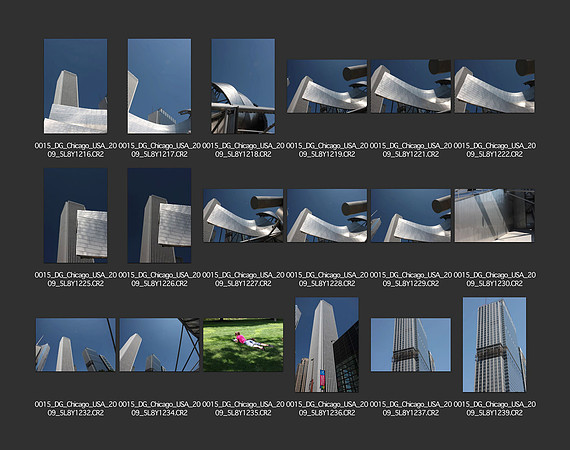
Task: Click the filename label ending 5L8Y1228.CR2
Action: pos(327,279)
